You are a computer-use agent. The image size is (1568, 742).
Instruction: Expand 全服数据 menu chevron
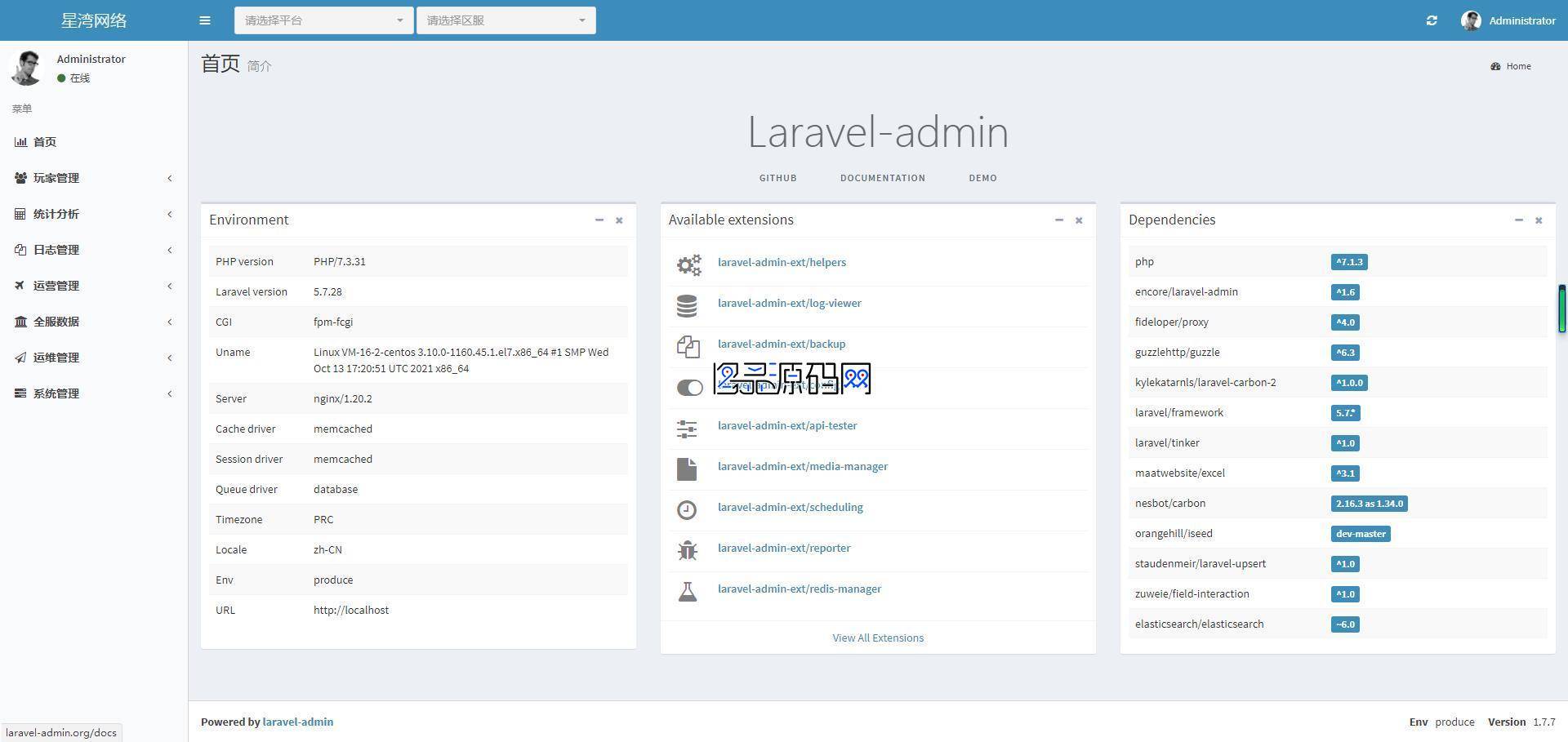pos(170,322)
